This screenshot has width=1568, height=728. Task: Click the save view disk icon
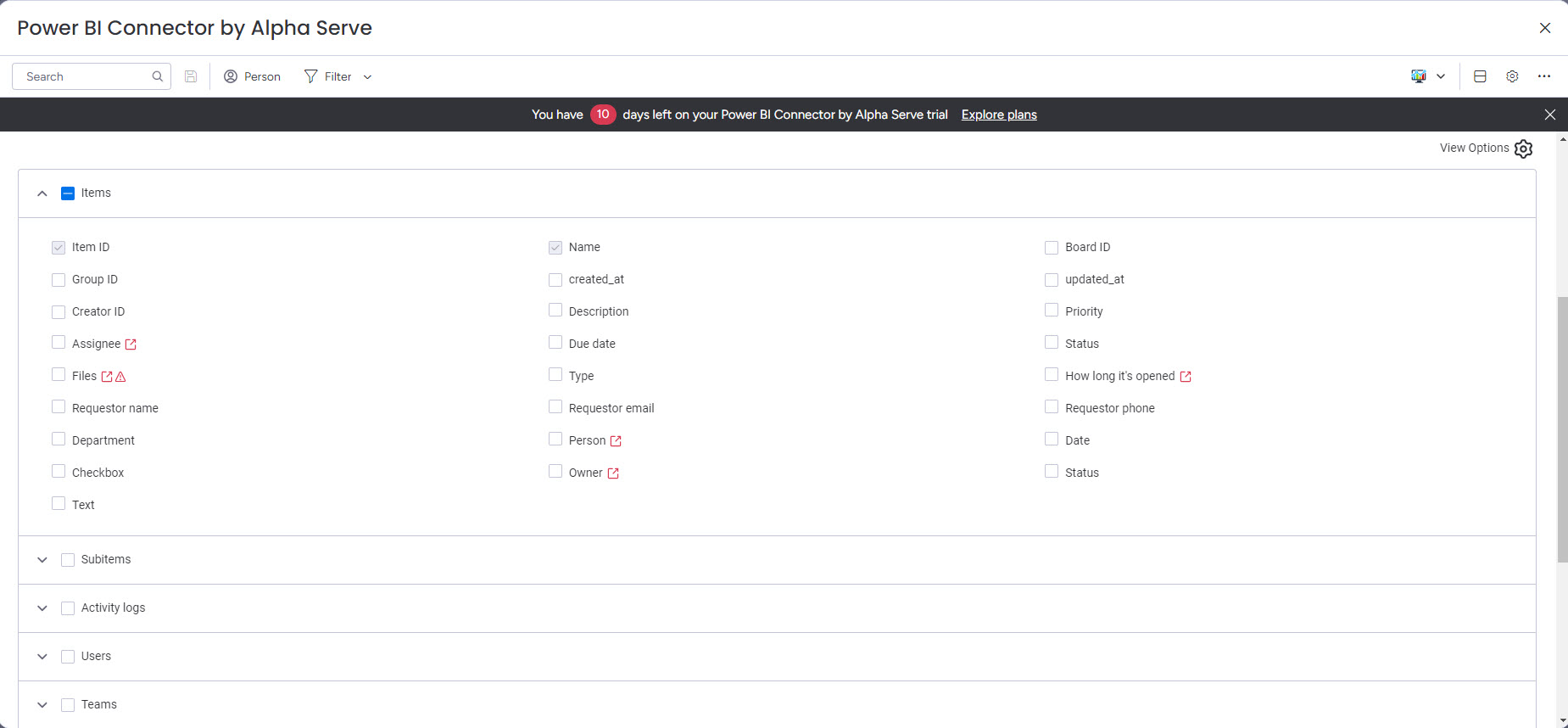tap(191, 76)
